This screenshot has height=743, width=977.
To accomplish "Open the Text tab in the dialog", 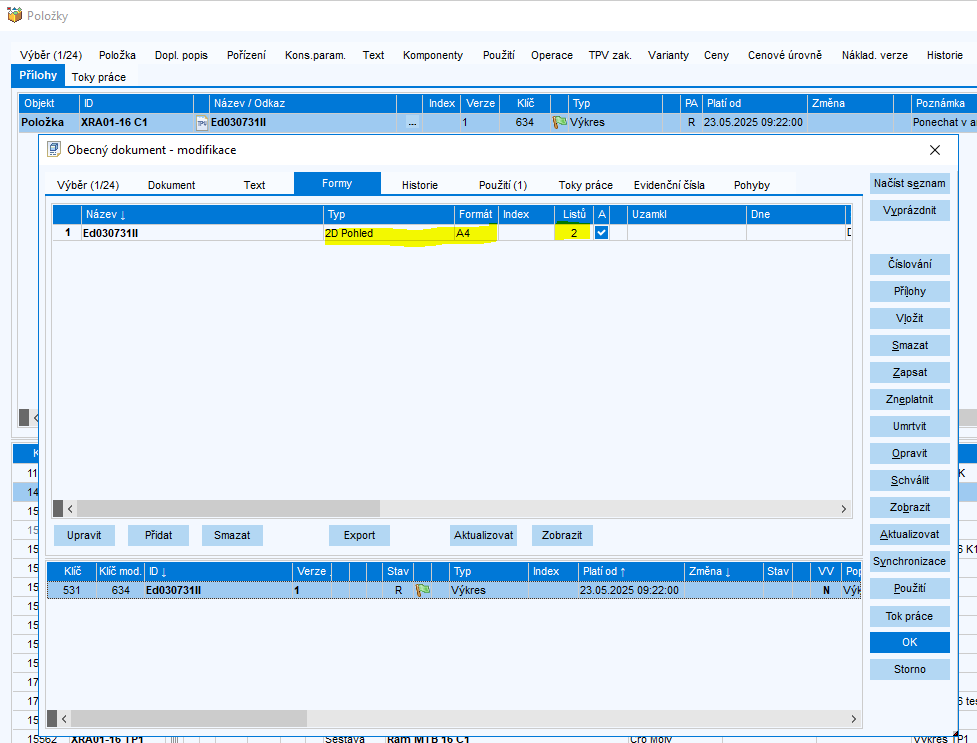I will (x=254, y=185).
